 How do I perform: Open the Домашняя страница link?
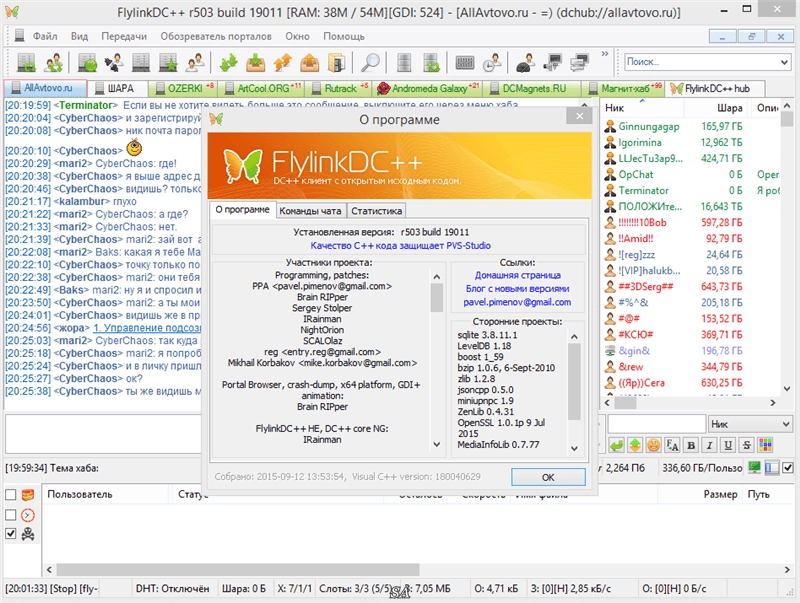click(517, 275)
